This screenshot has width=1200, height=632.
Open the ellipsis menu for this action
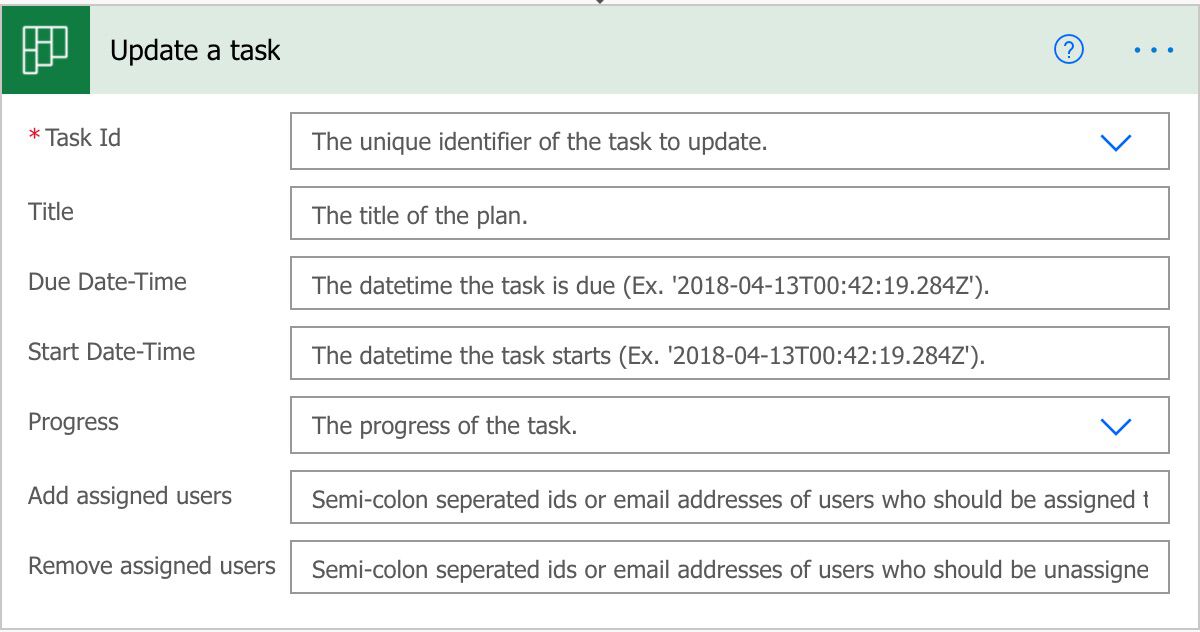tap(1155, 49)
